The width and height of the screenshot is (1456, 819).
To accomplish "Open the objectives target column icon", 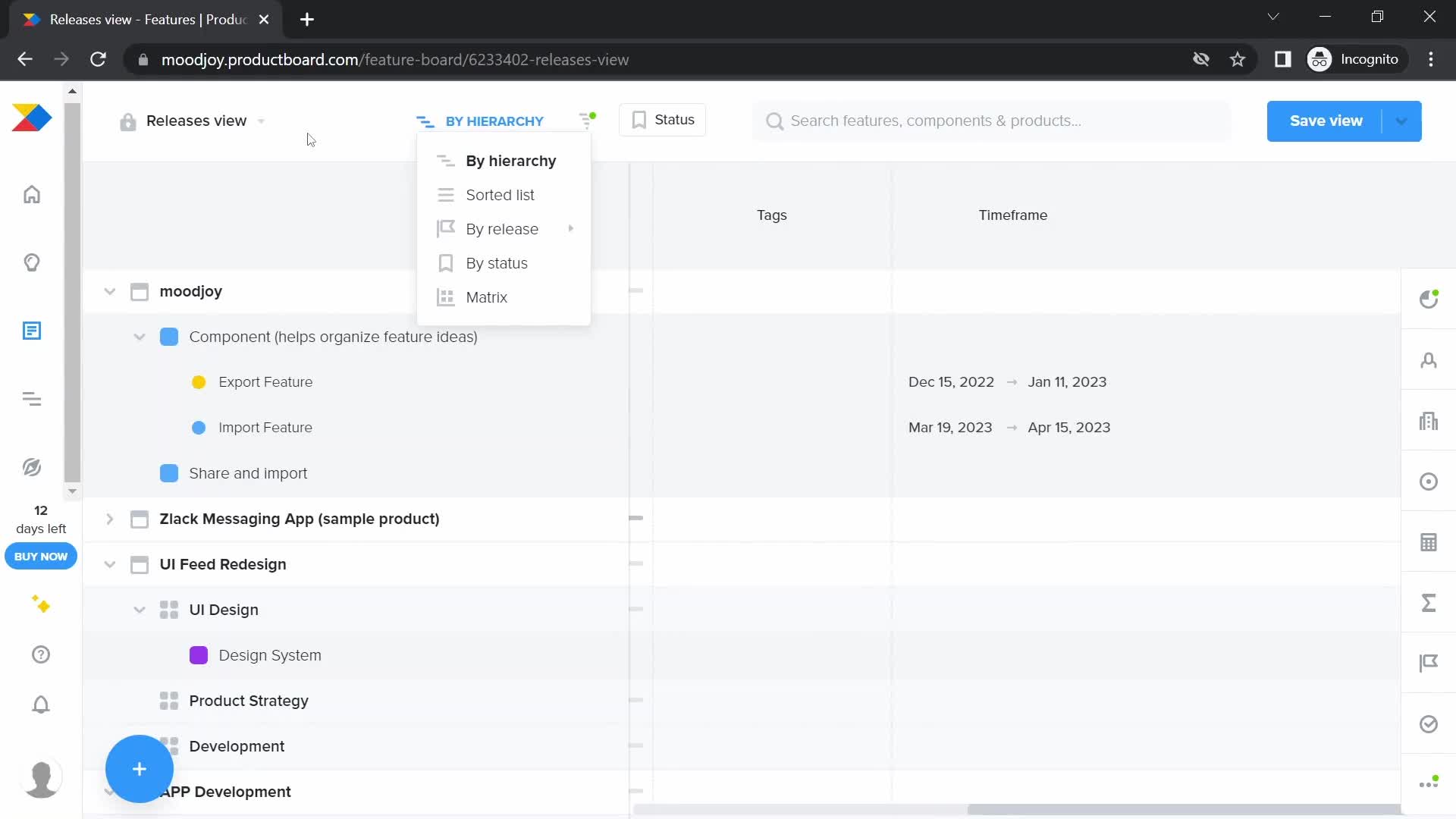I will click(x=1429, y=482).
